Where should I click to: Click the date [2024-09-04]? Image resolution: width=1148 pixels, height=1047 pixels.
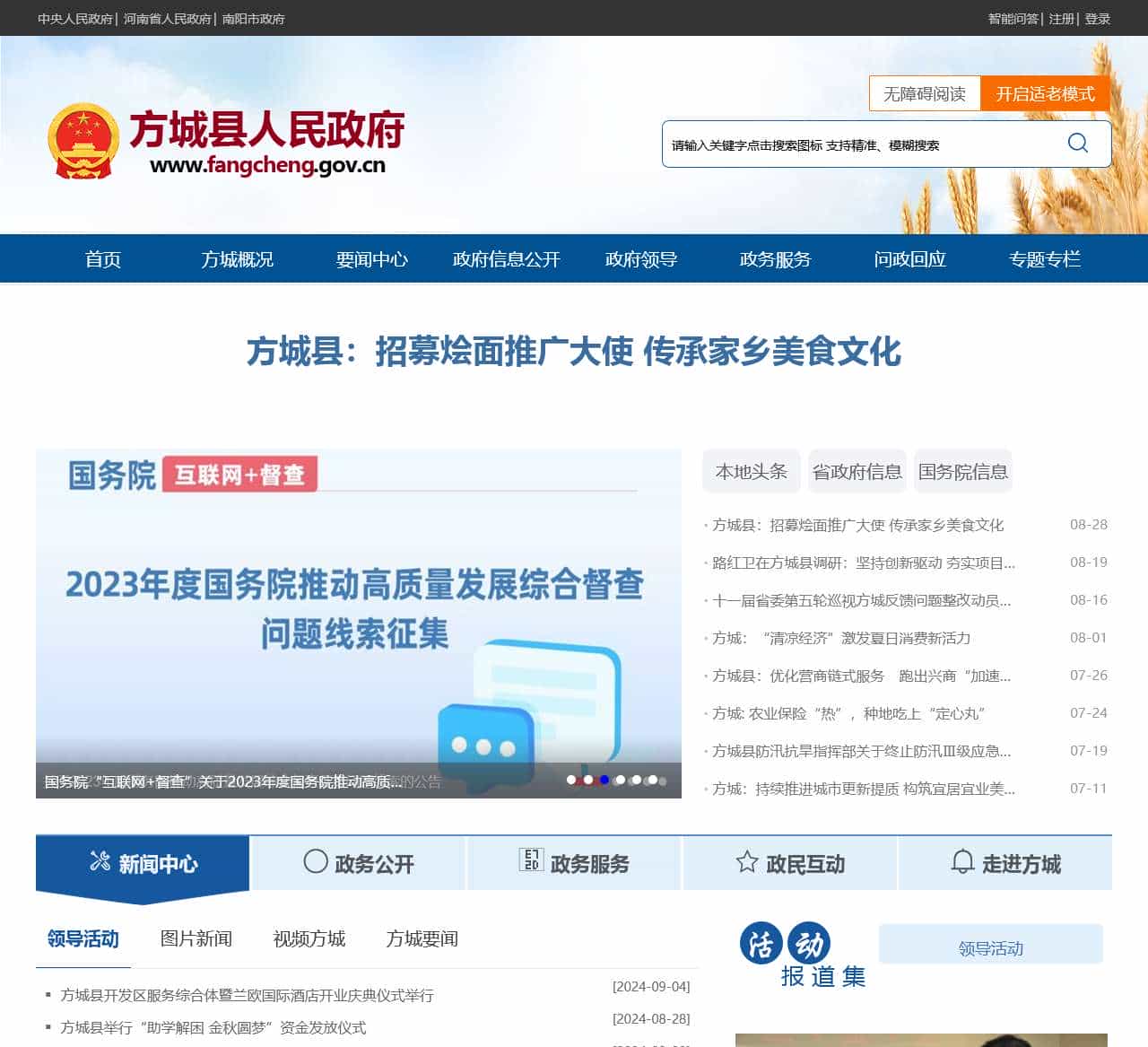click(x=651, y=986)
